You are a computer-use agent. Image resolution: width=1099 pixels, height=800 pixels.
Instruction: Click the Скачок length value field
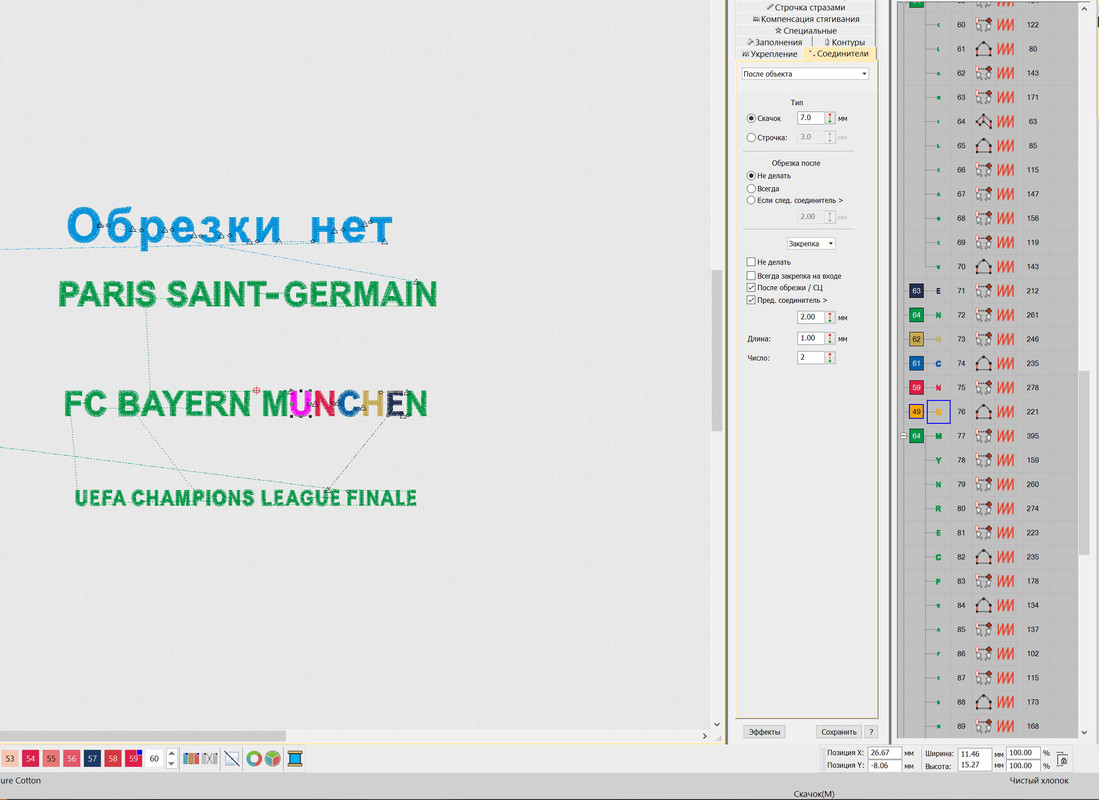[x=810, y=118]
